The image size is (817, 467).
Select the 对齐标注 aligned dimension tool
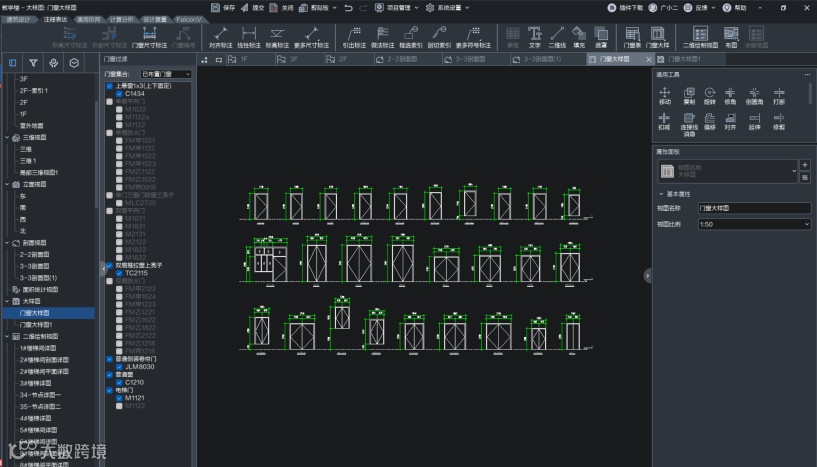pos(220,38)
